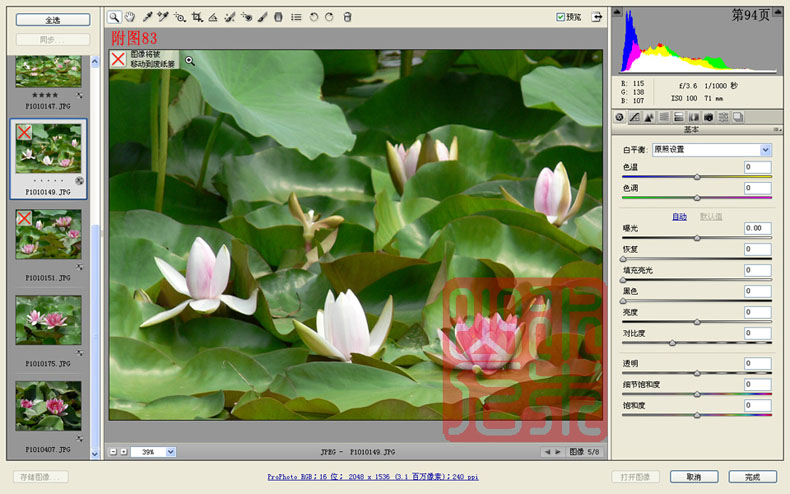Viewport: 790px width, 494px height.
Task: Open the 39% zoom level dropdown
Action: click(x=170, y=452)
